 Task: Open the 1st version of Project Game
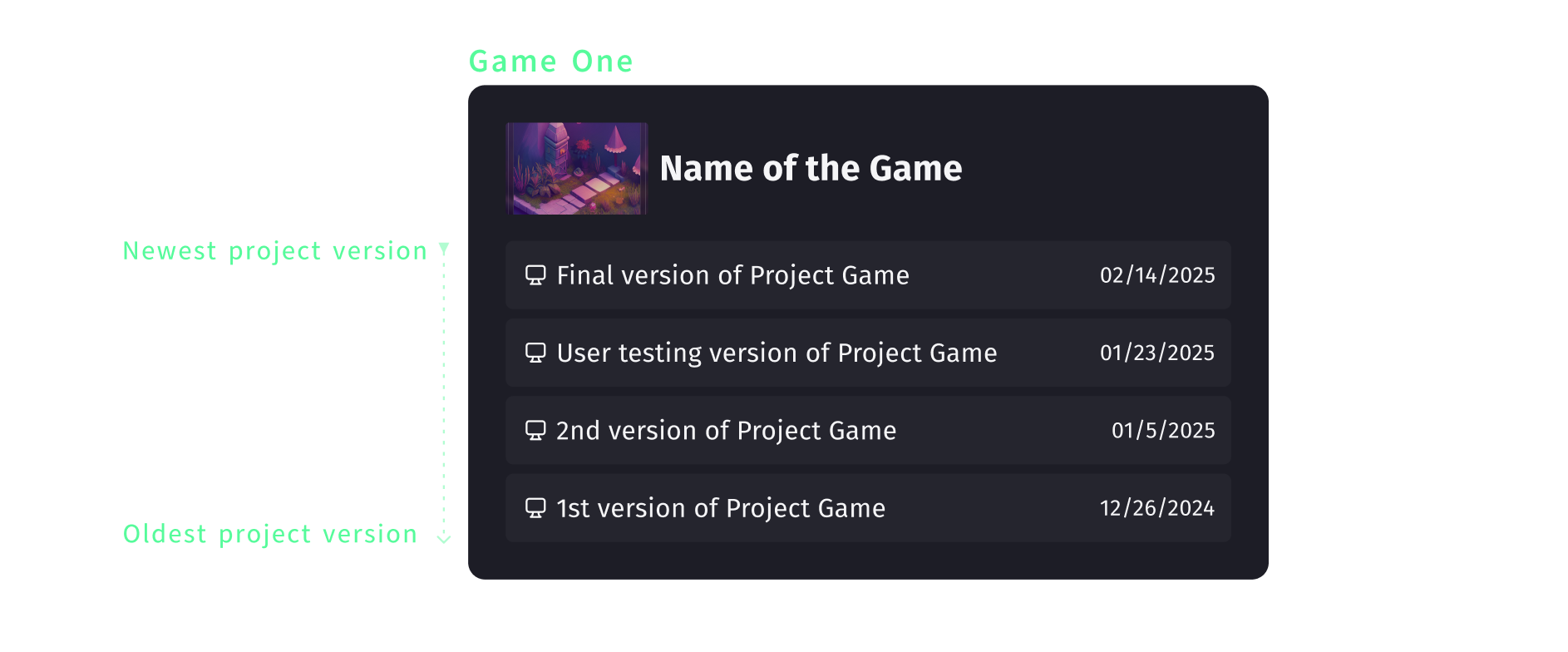[x=868, y=507]
